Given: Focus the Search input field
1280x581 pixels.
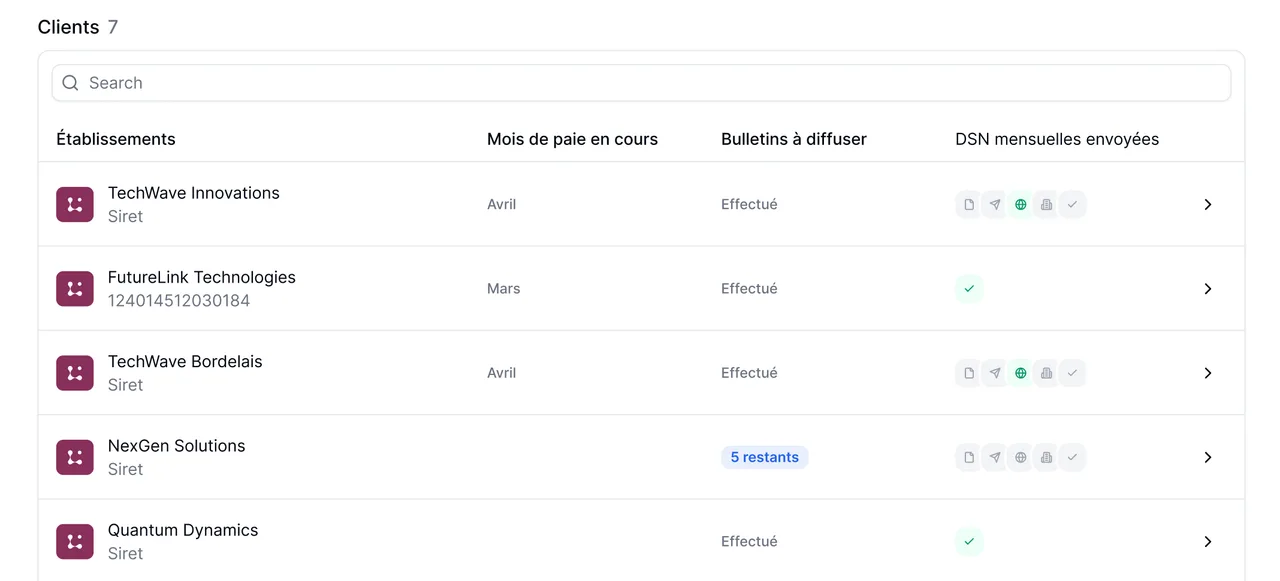Looking at the screenshot, I should click(641, 83).
